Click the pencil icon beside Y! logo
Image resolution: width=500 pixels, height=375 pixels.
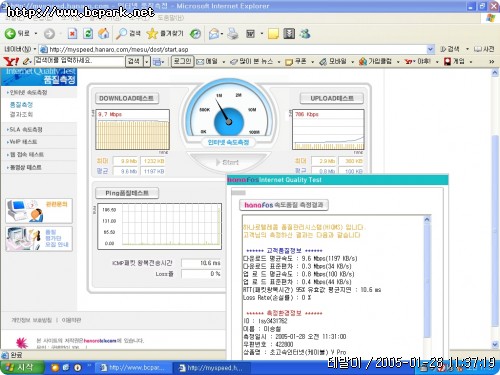pyautogui.click(x=27, y=62)
